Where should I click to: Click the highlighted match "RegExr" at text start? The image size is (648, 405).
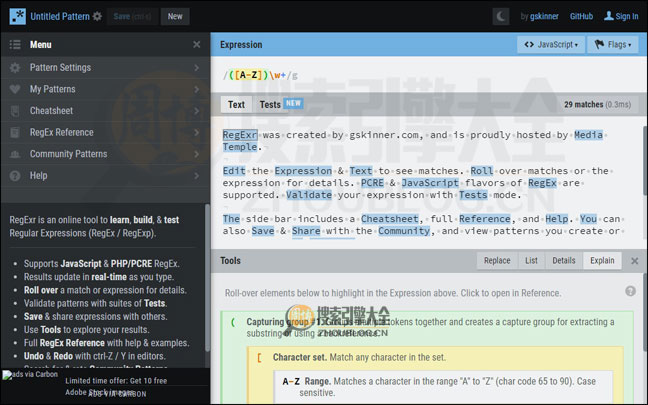(240, 135)
